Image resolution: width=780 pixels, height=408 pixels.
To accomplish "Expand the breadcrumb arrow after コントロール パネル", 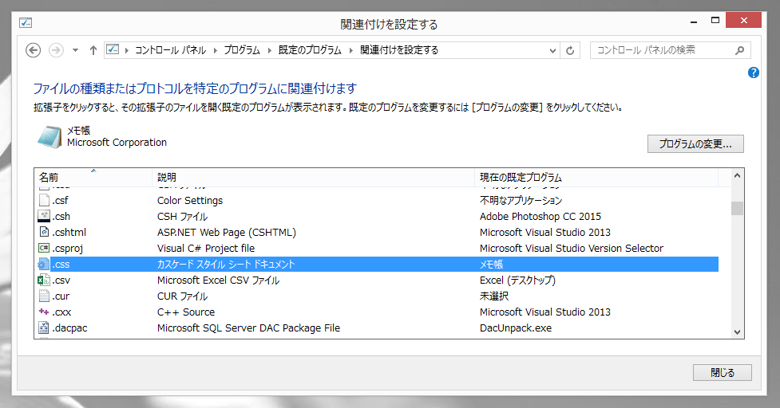I will [215, 50].
